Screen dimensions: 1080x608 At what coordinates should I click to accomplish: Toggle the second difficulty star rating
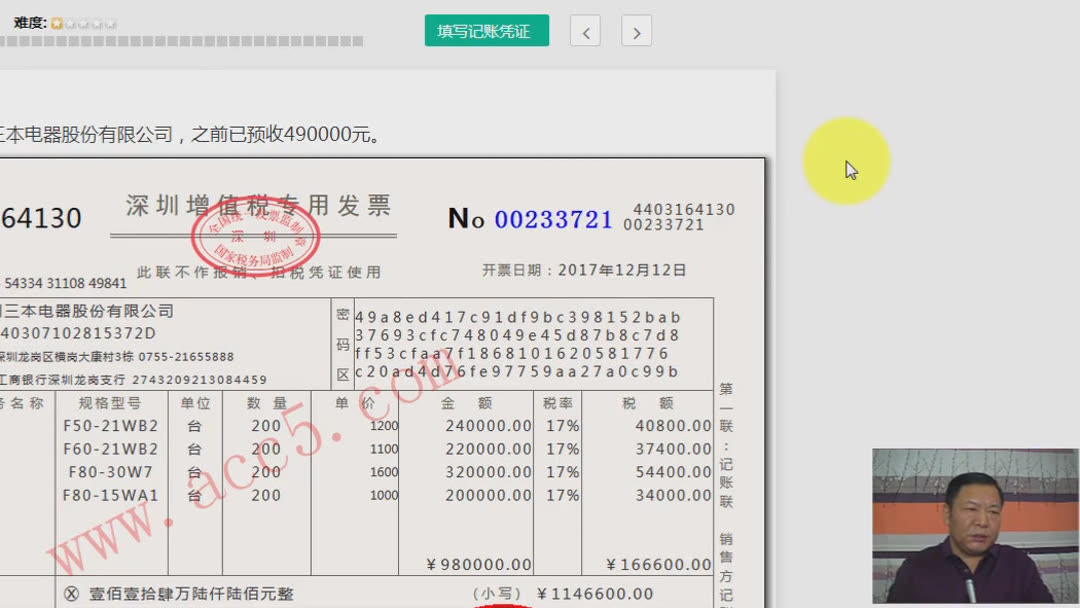(x=72, y=23)
